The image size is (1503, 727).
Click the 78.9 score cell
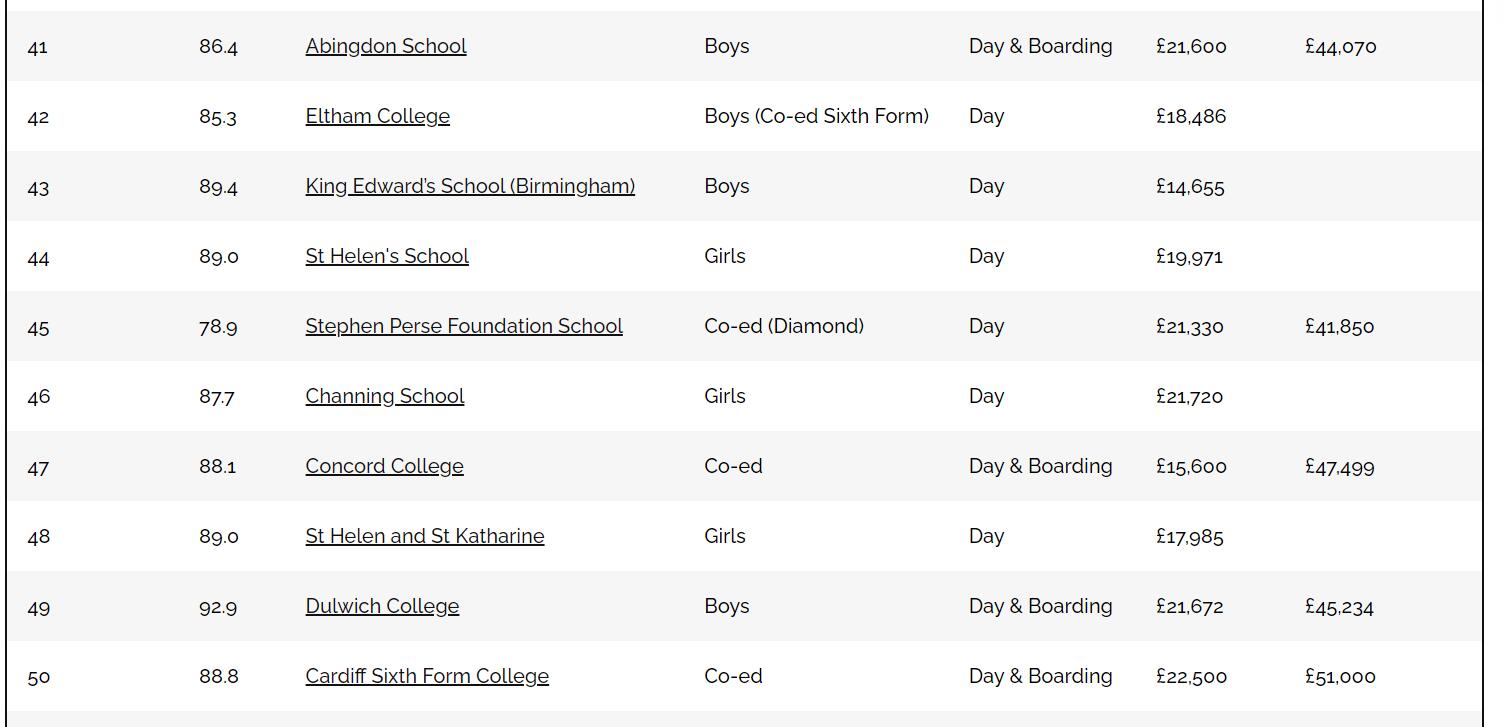tap(218, 327)
